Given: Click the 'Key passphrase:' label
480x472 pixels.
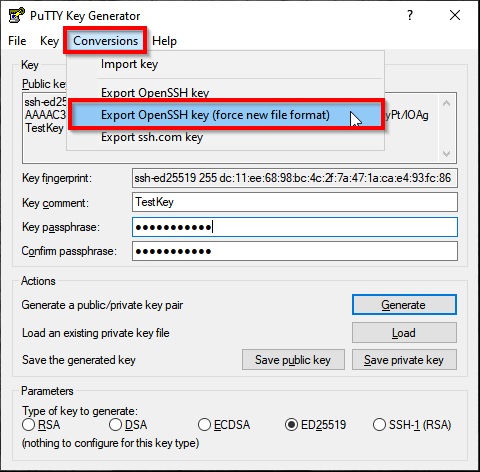Looking at the screenshot, I should click(61, 227).
